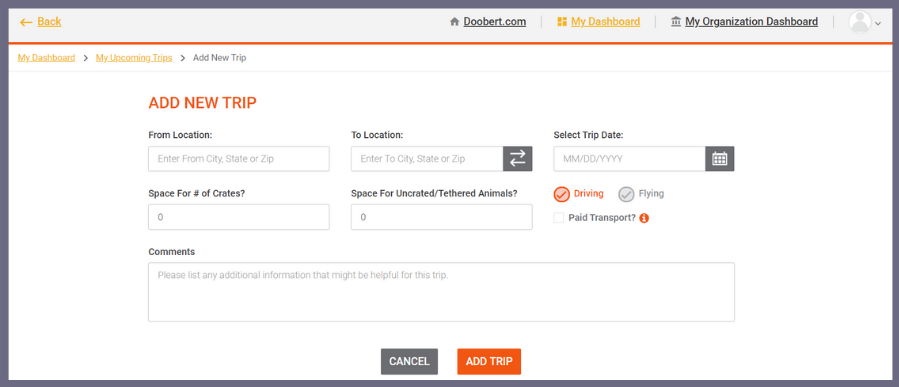The height and width of the screenshot is (387, 899).
Task: Open My Organization Dashboard
Action: click(744, 22)
